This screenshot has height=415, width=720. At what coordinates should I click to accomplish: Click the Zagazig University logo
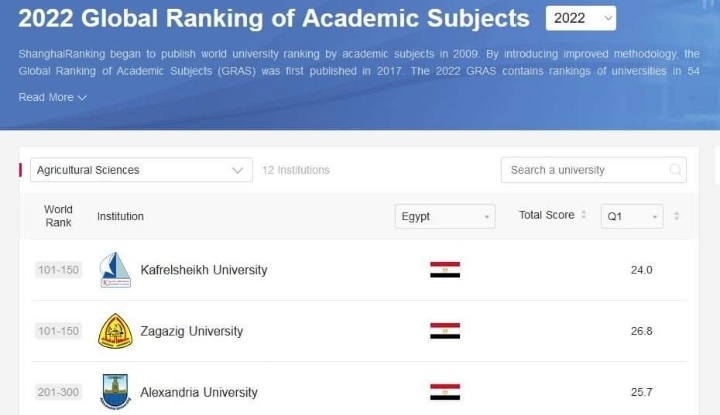(115, 331)
